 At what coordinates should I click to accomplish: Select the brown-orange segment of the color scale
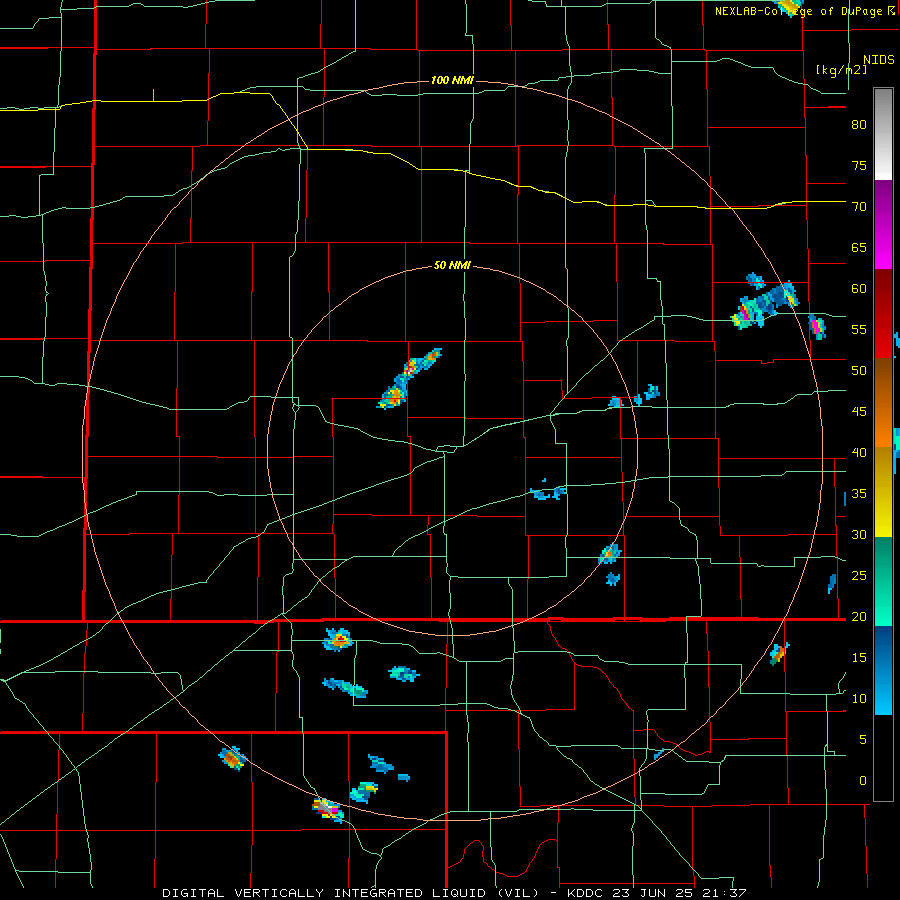pos(883,402)
